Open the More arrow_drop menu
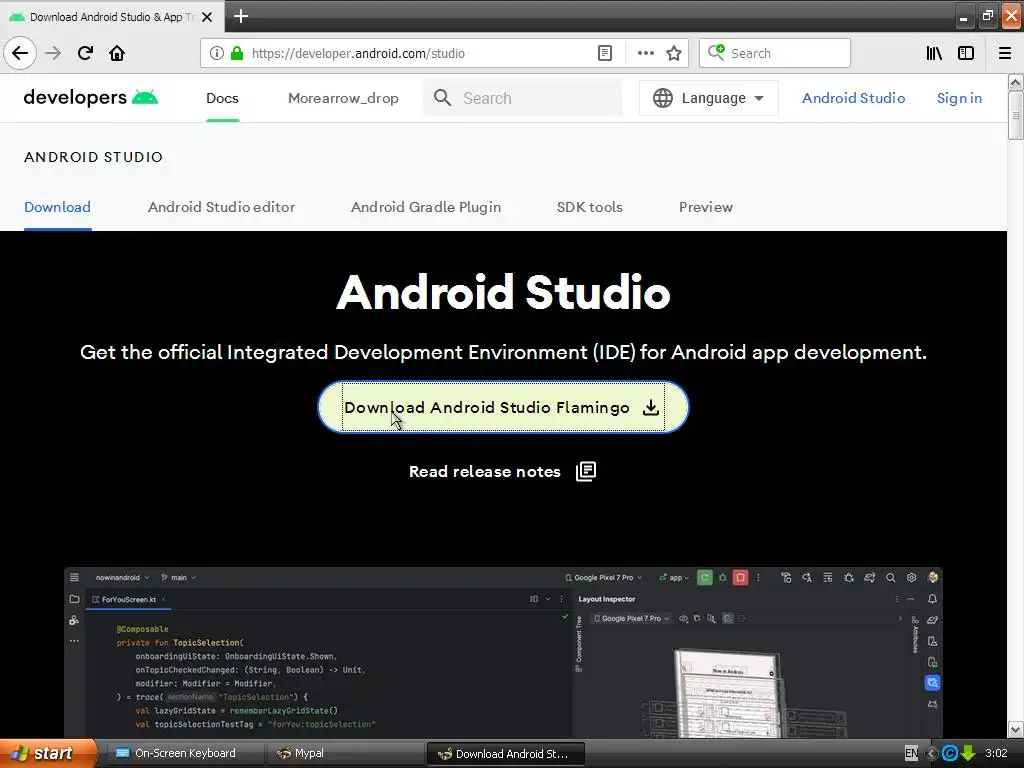The width and height of the screenshot is (1024, 768). (x=343, y=98)
